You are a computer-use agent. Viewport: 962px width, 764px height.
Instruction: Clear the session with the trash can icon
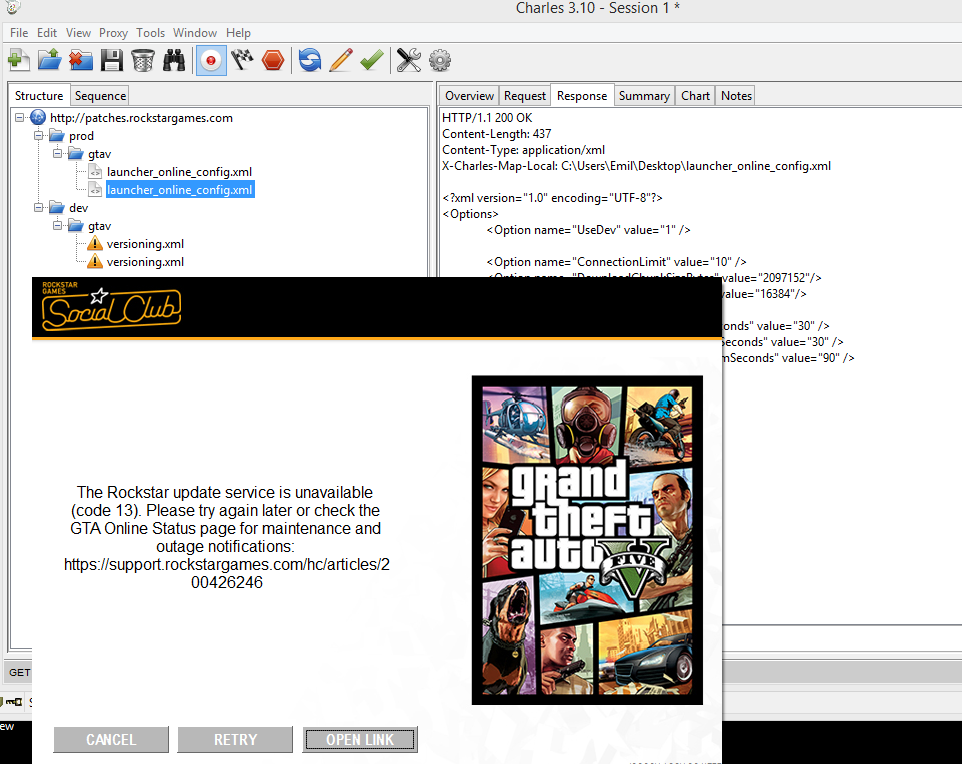(143, 60)
